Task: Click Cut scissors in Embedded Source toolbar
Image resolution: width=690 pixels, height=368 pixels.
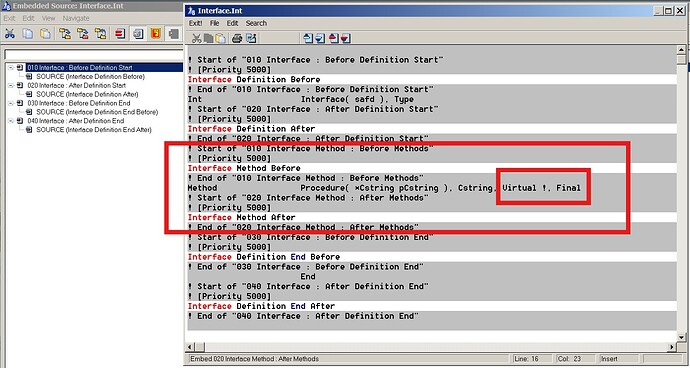Action: pos(10,33)
